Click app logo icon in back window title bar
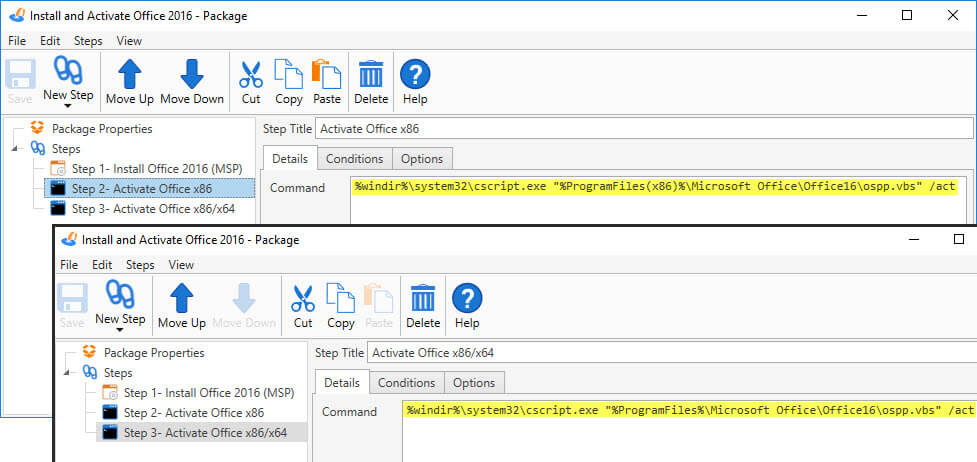The image size is (977, 462). coord(17,16)
